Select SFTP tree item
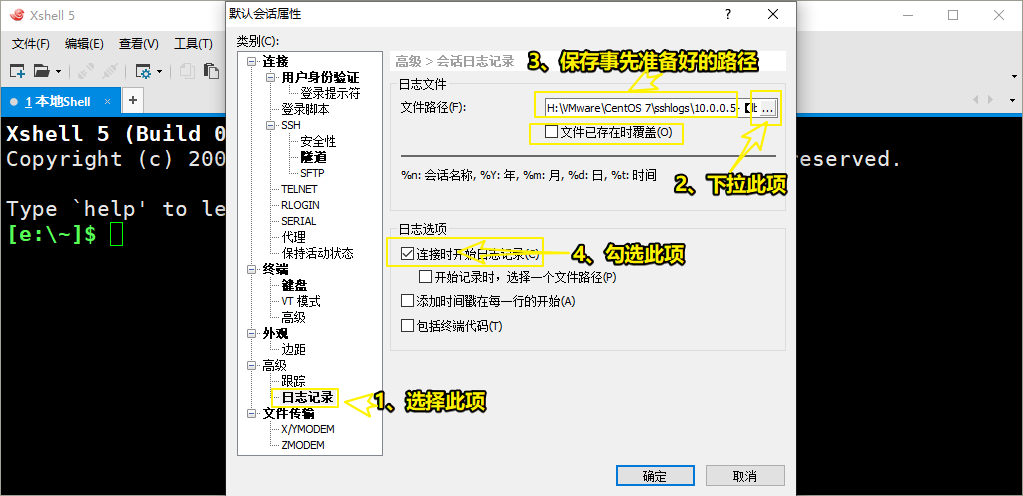Screen dimensions: 1023x496 pos(312,173)
